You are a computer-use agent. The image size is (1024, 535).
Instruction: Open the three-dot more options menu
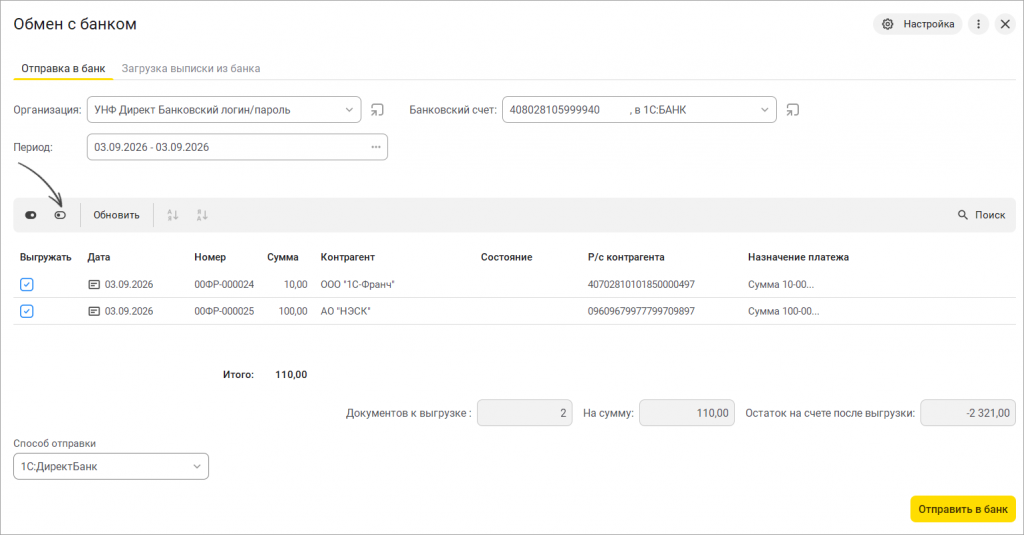click(x=978, y=24)
